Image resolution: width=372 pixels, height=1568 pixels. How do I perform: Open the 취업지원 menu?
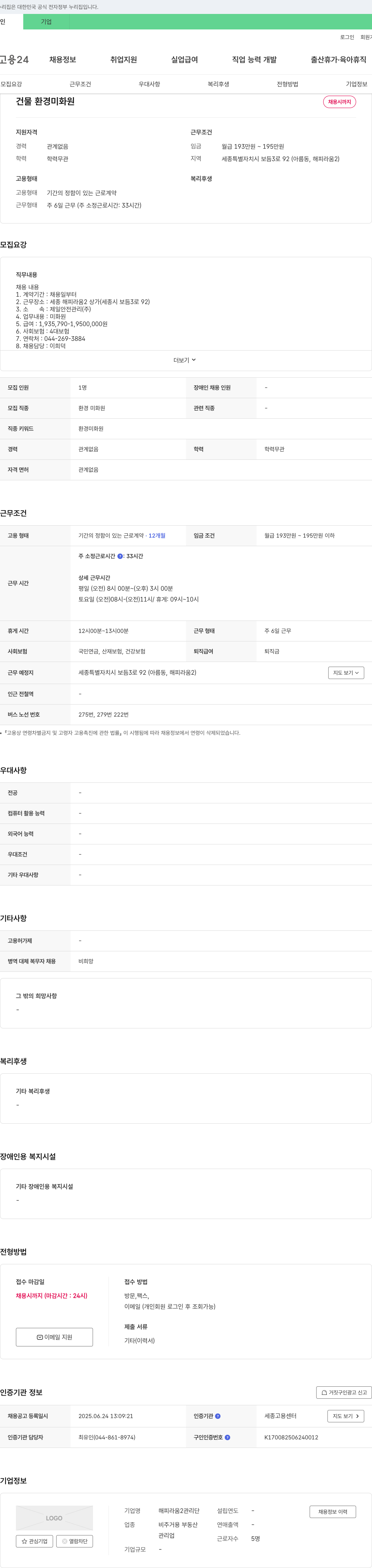point(124,60)
